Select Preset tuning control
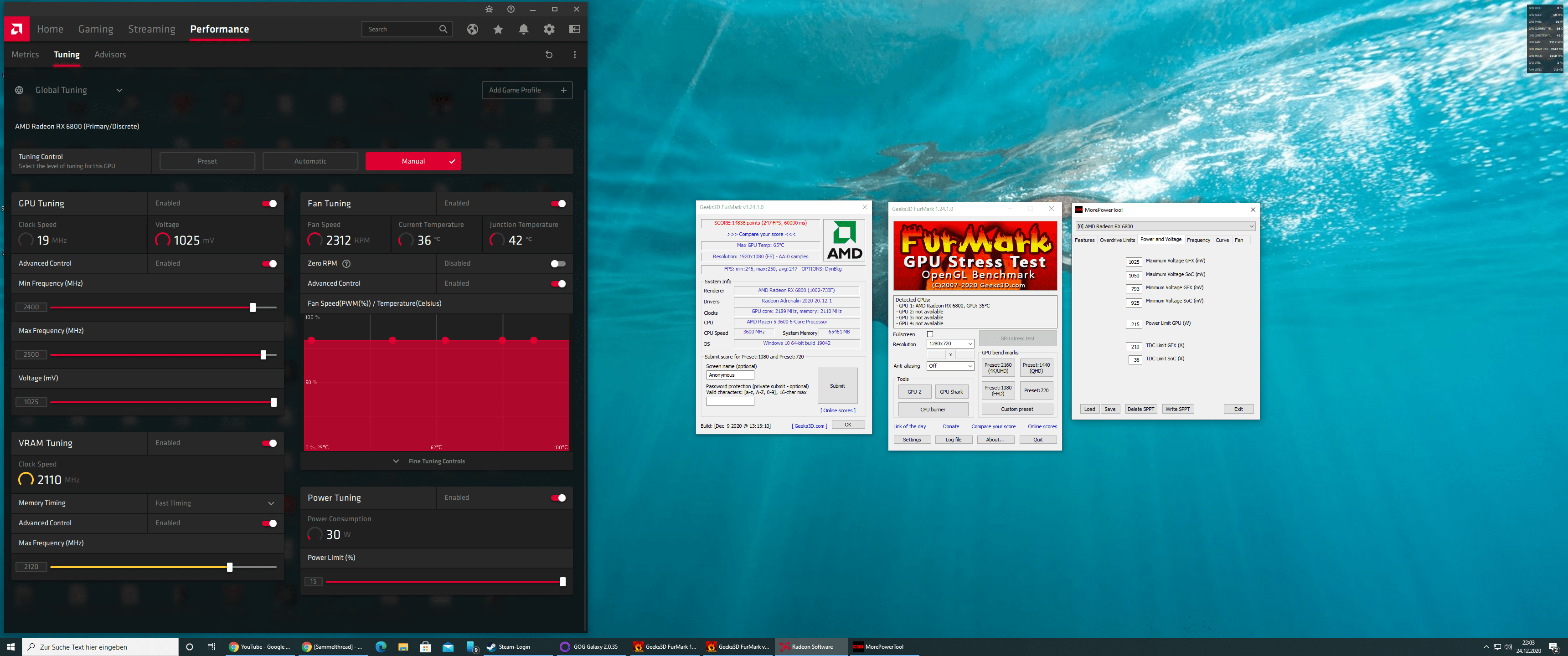This screenshot has width=1568, height=656. 207,161
